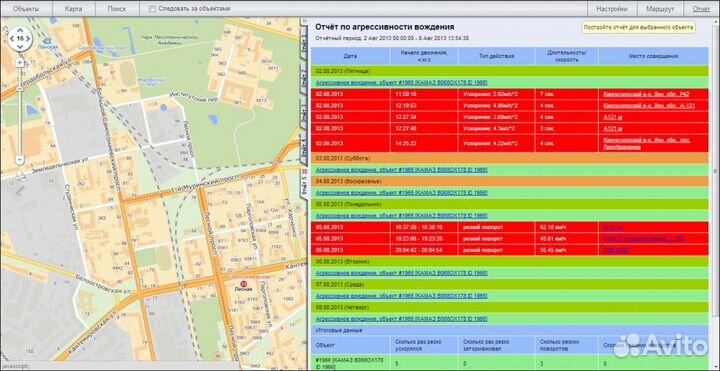Open the aggressive driving link under 02.08.2013
The image size is (720, 371).
401,83
